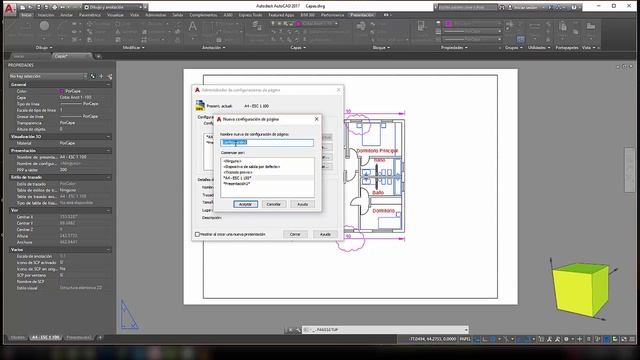This screenshot has width=640, height=360.
Task: Click the magenta object color swatch in ribbon
Action: pyautogui.click(x=449, y=24)
